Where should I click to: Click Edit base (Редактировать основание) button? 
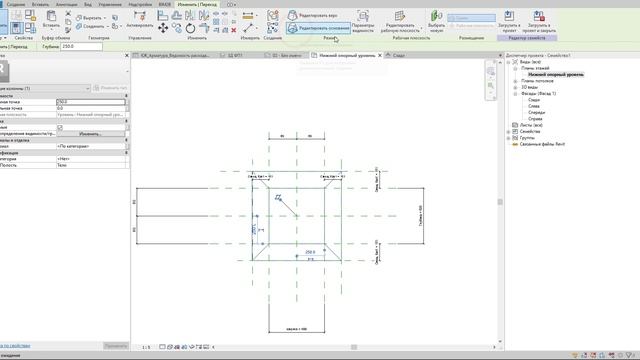point(318,28)
